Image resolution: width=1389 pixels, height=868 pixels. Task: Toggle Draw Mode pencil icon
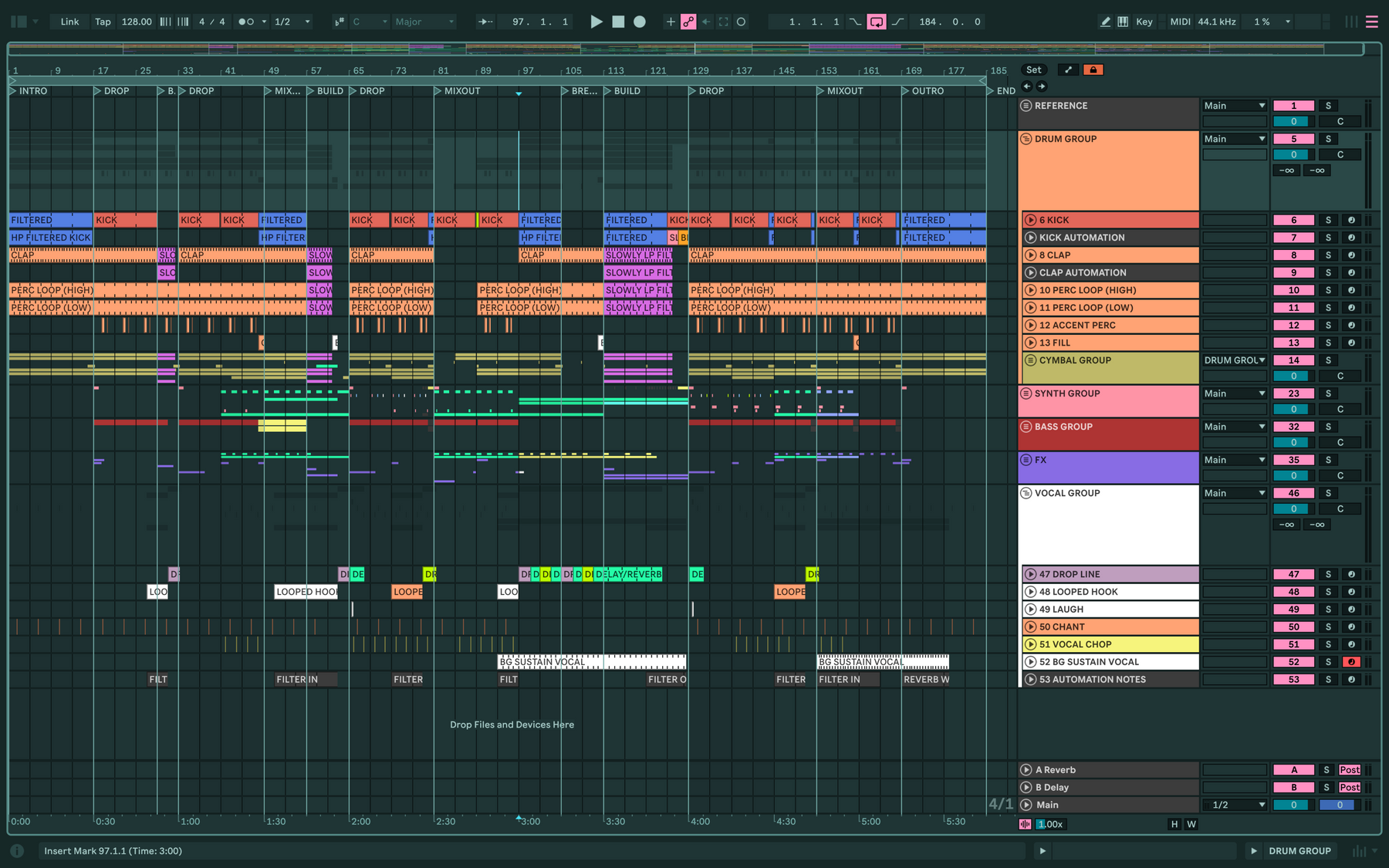pyautogui.click(x=1105, y=22)
